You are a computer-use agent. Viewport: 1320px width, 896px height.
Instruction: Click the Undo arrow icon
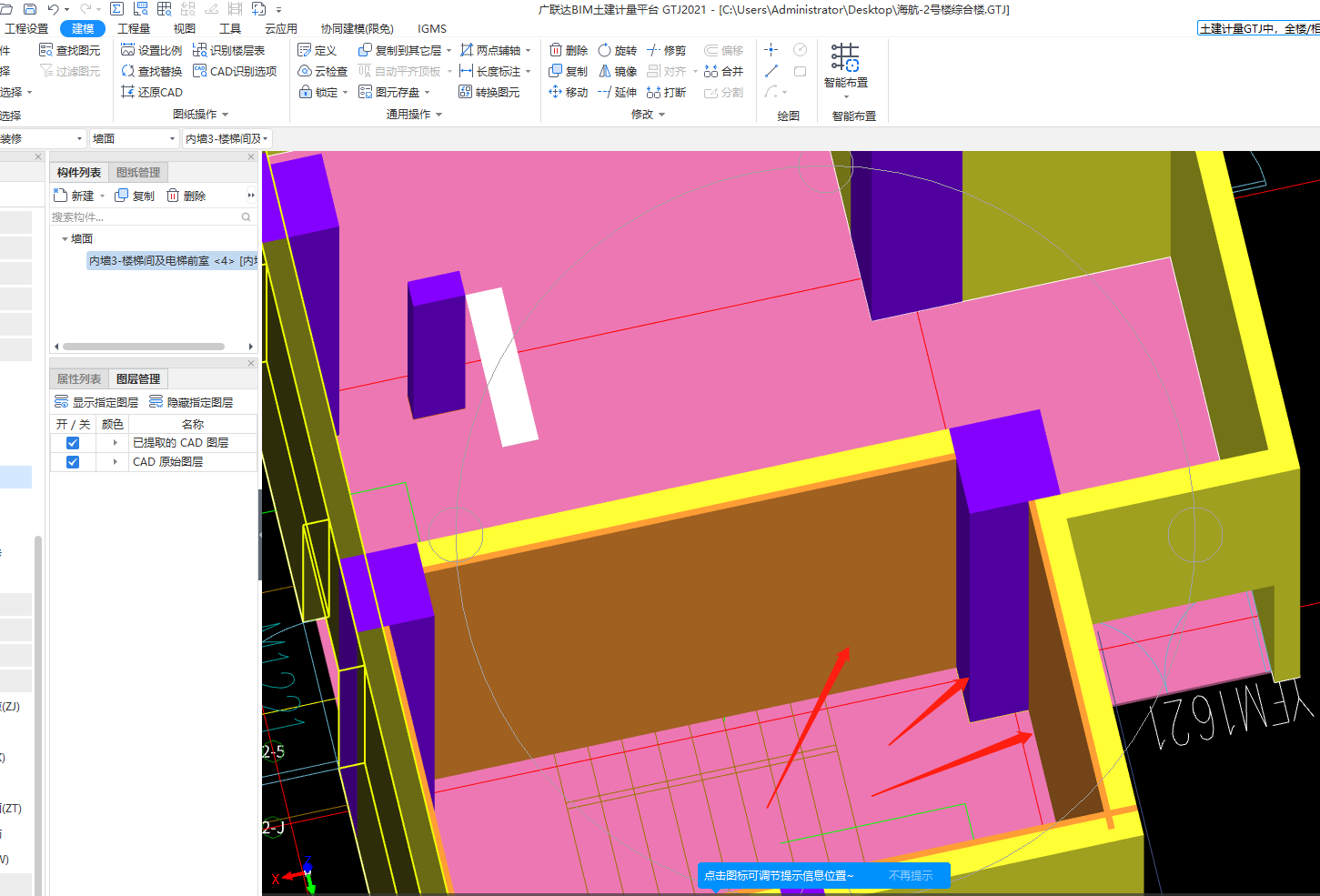(53, 9)
